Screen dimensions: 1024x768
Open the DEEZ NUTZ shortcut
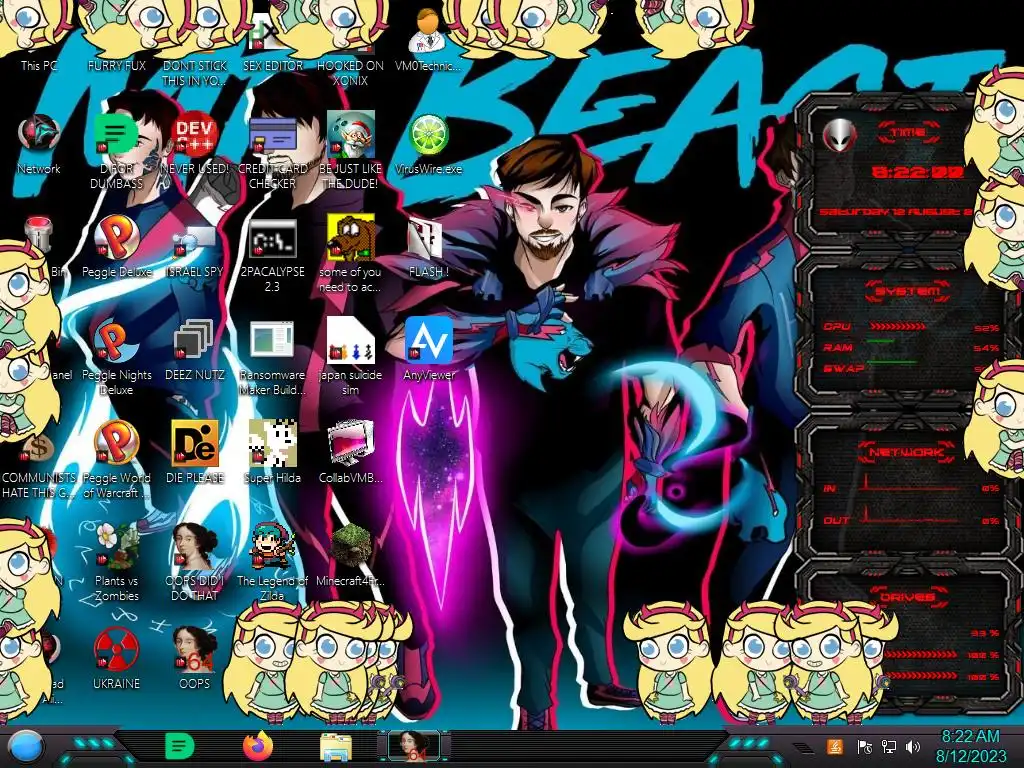pos(195,350)
